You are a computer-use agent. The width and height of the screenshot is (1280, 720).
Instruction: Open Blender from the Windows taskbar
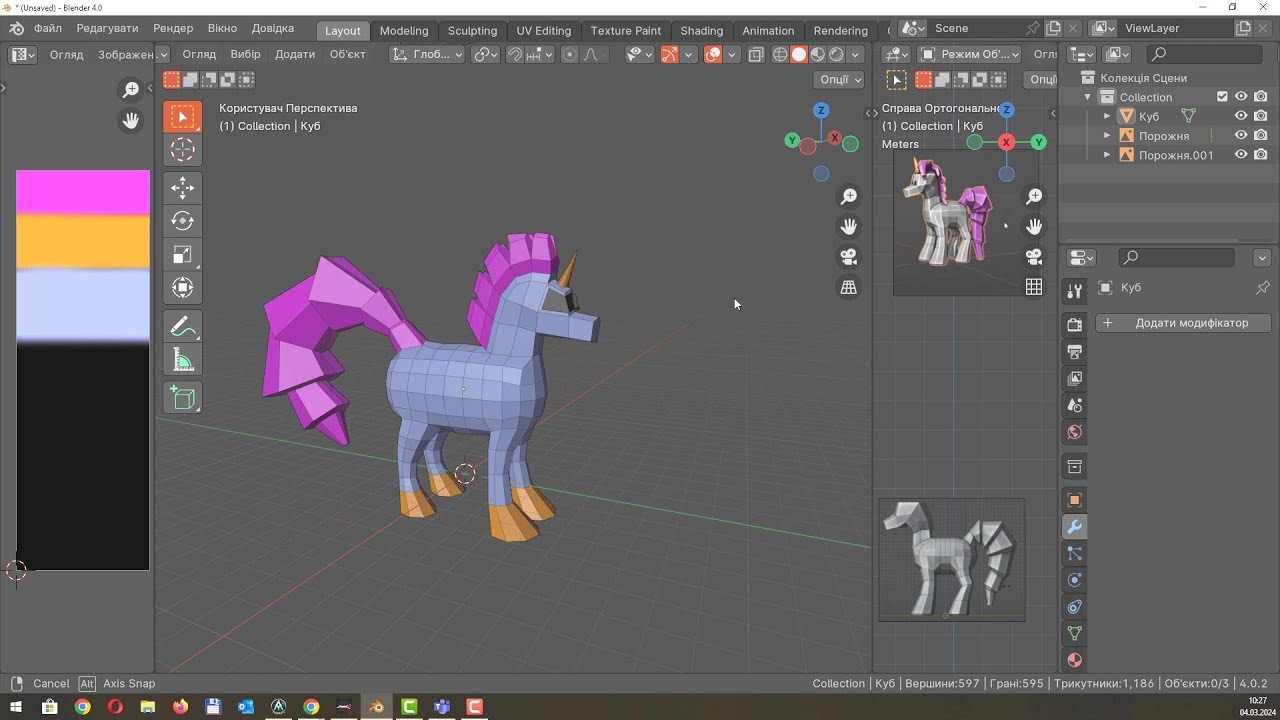pyautogui.click(x=376, y=707)
